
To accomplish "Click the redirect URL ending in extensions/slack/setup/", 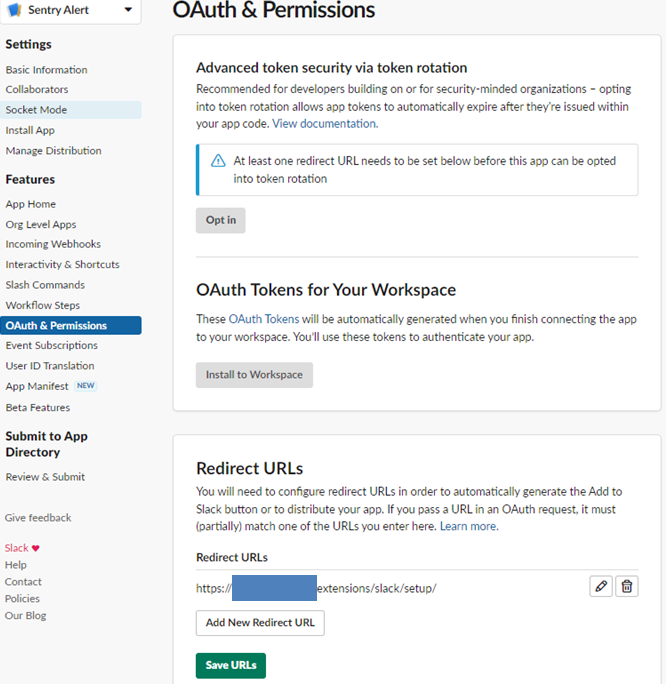I will pos(316,588).
